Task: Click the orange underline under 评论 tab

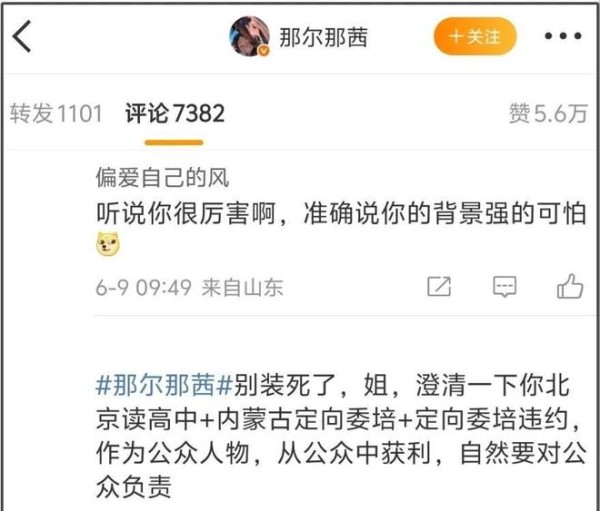Action: [174, 143]
